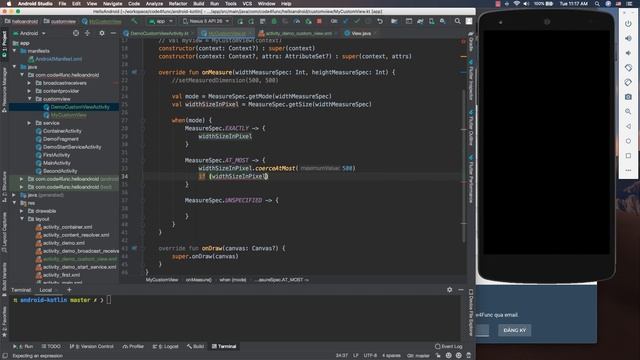Open AndroidManifest.xml in the project tree
This screenshot has height=360, width=640.
[x=58, y=59]
